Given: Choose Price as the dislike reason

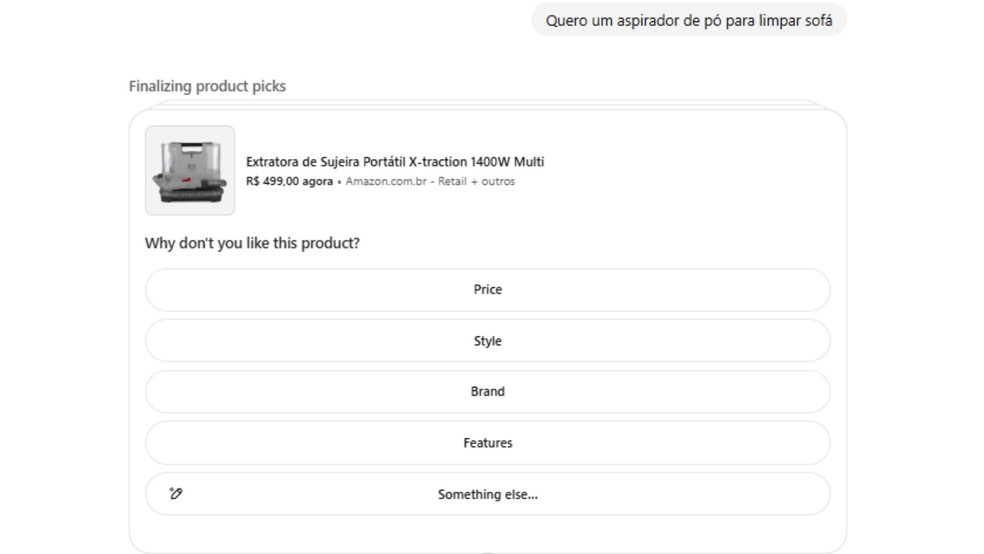Looking at the screenshot, I should pyautogui.click(x=488, y=290).
